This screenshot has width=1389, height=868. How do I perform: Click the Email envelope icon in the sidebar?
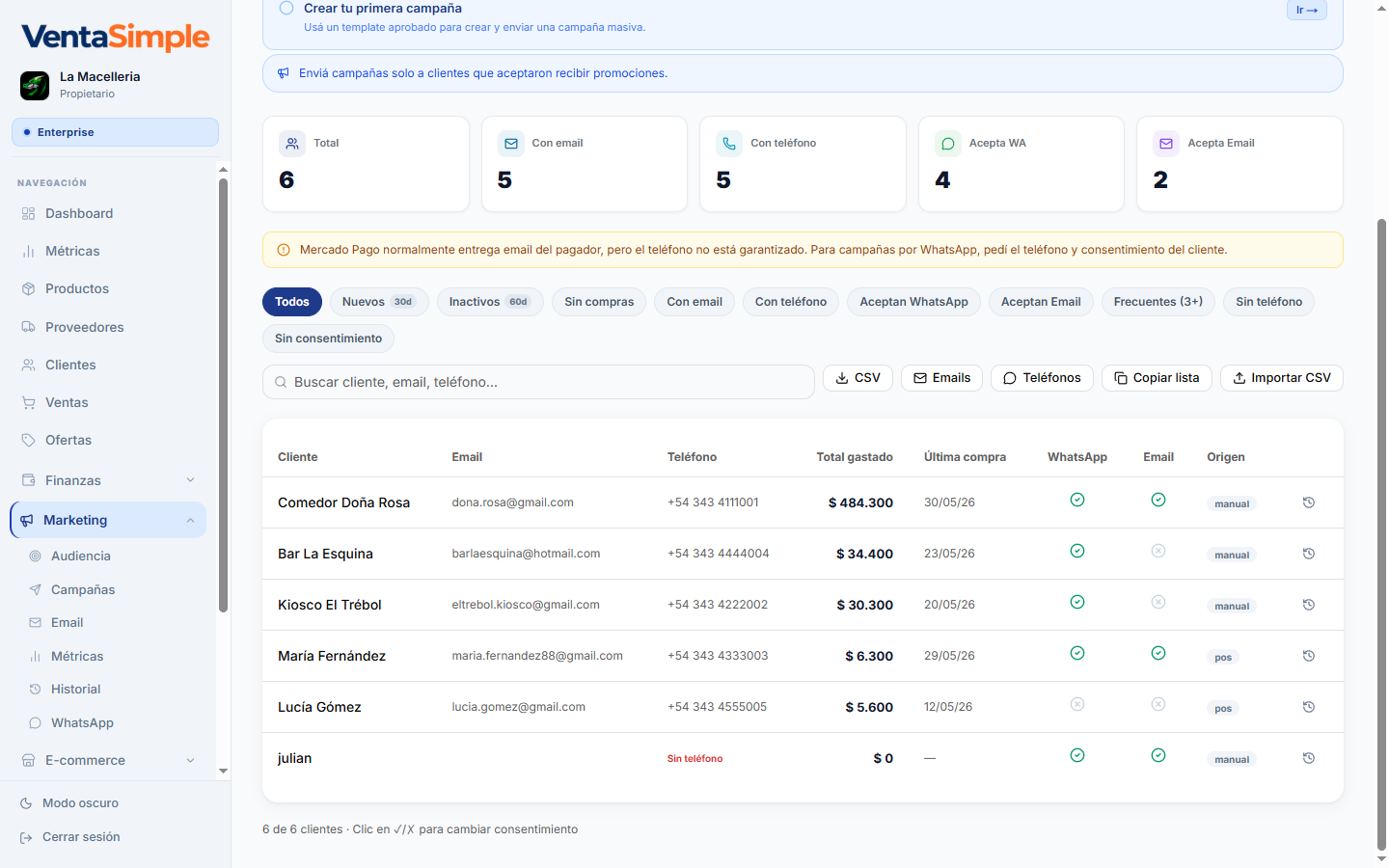(x=36, y=623)
